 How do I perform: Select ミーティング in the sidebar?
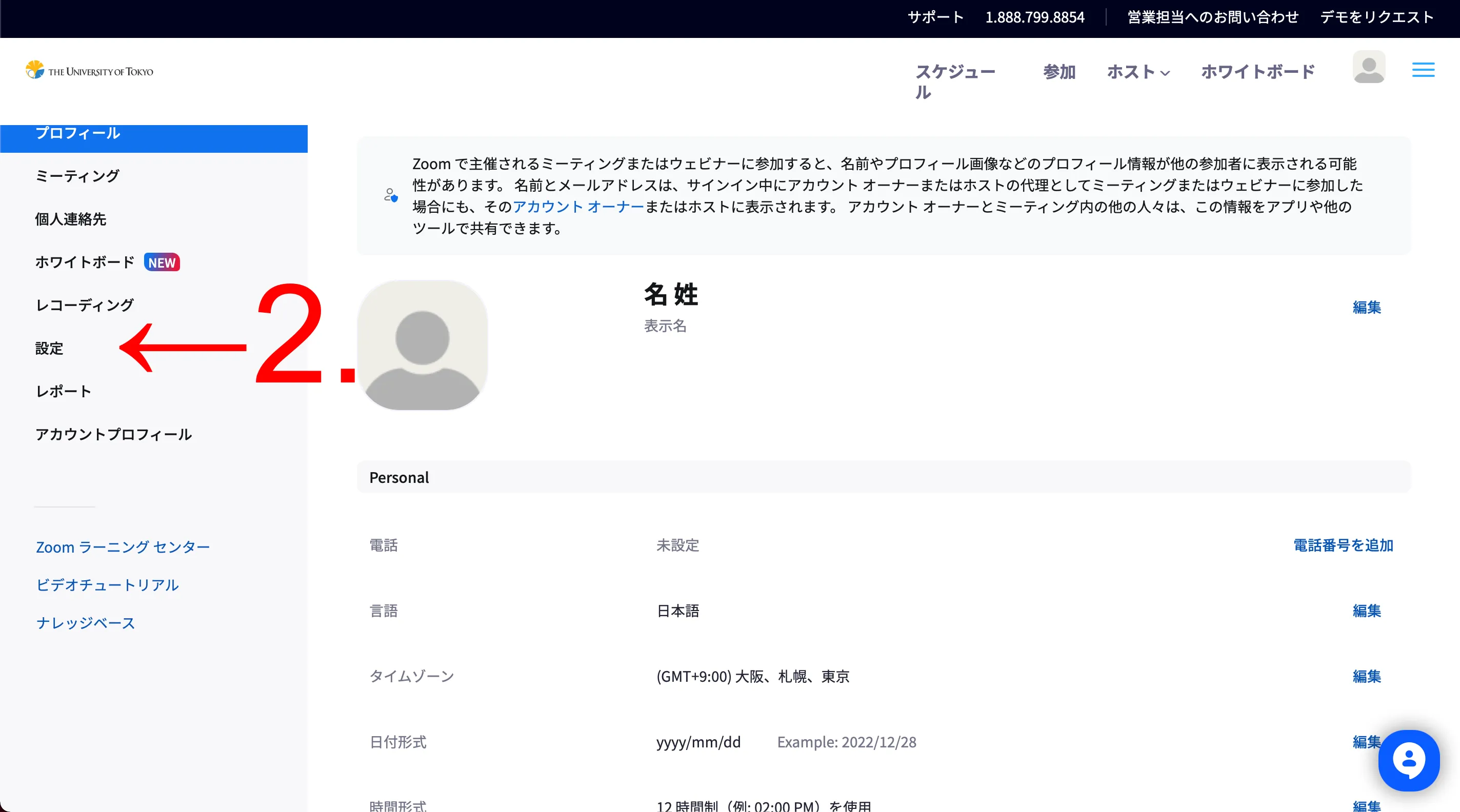(x=77, y=176)
